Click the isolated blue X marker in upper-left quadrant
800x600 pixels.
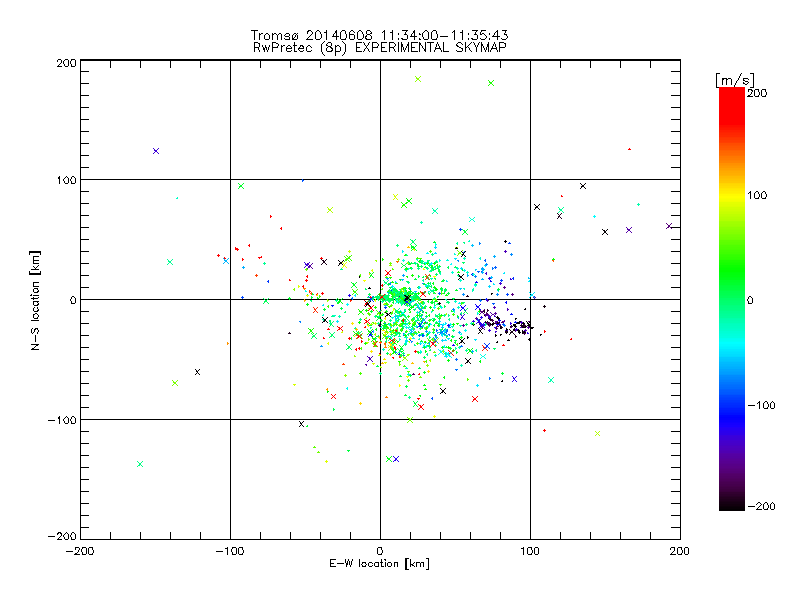coord(156,151)
